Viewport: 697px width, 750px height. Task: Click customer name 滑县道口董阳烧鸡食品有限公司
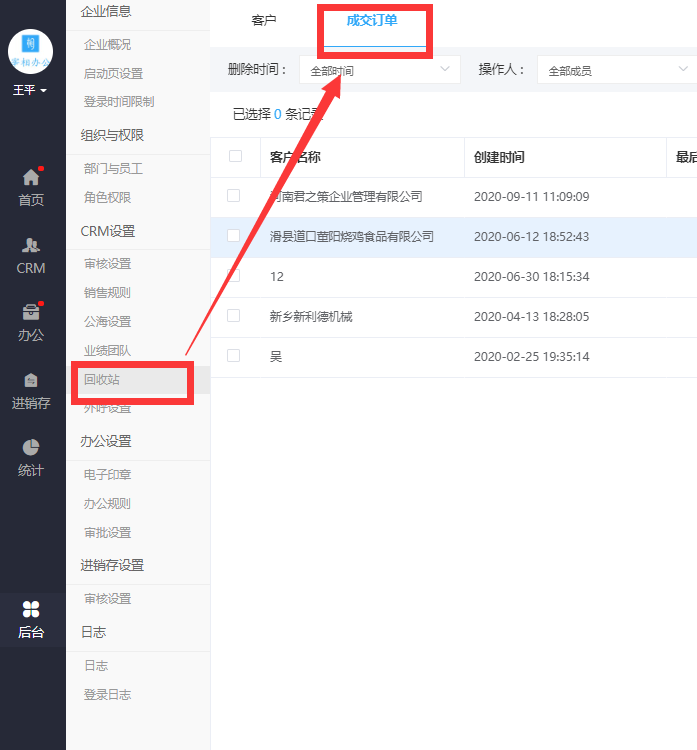[352, 236]
